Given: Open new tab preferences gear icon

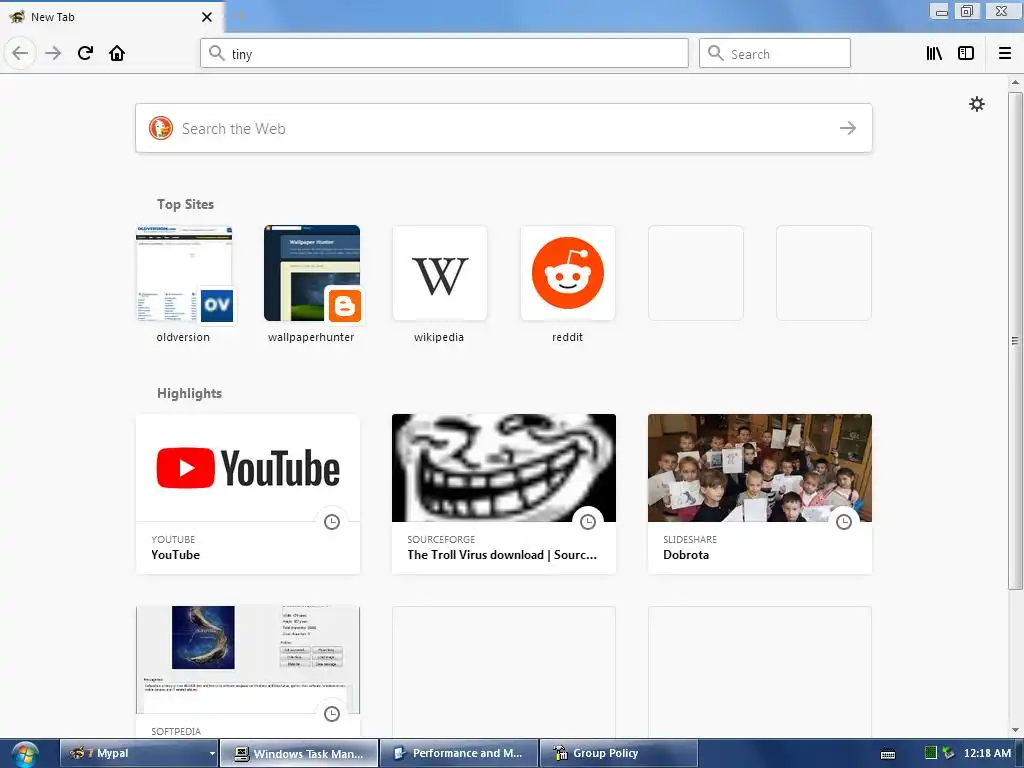Looking at the screenshot, I should pos(976,104).
